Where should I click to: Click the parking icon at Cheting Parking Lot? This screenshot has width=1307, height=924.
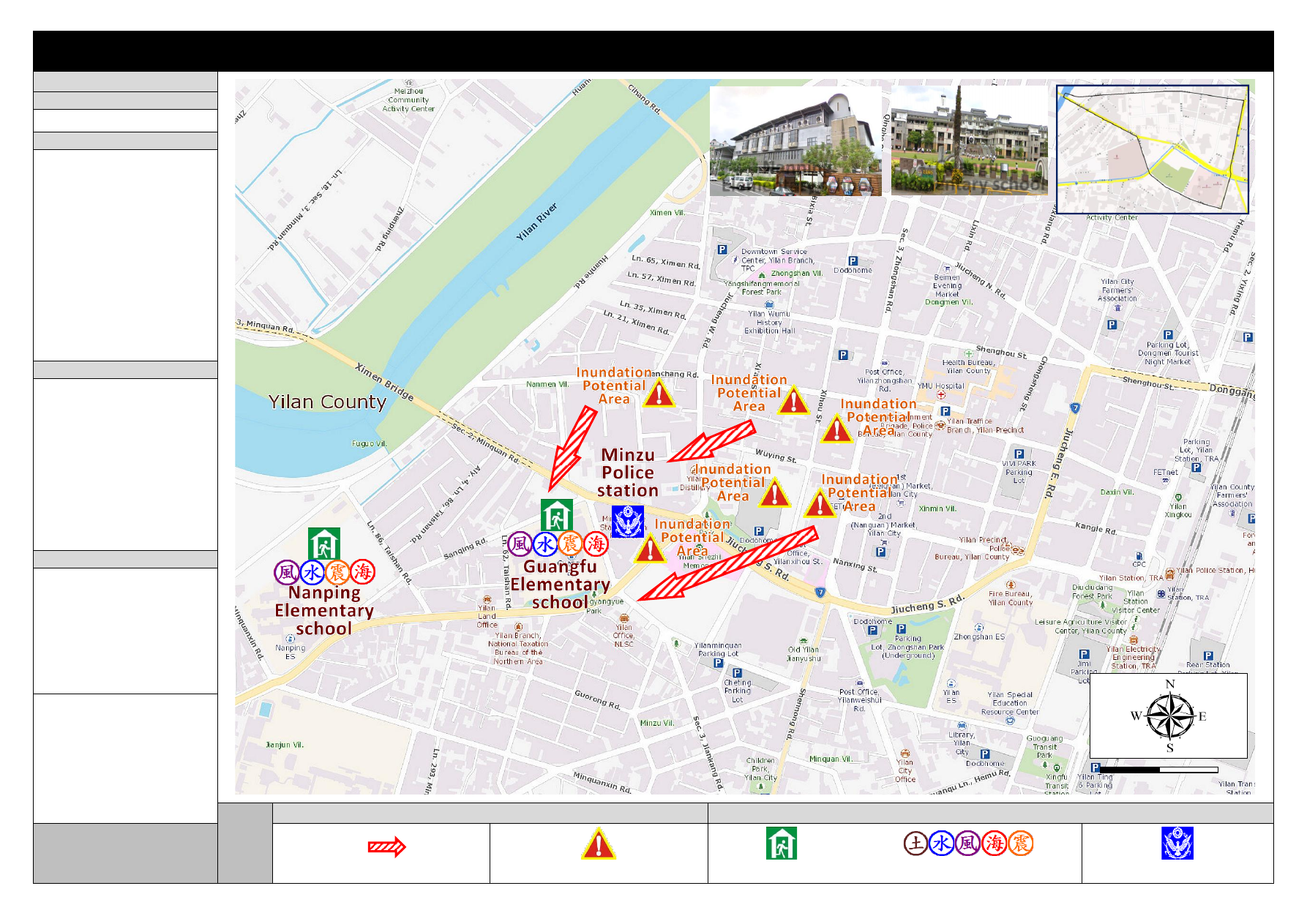[x=737, y=673]
